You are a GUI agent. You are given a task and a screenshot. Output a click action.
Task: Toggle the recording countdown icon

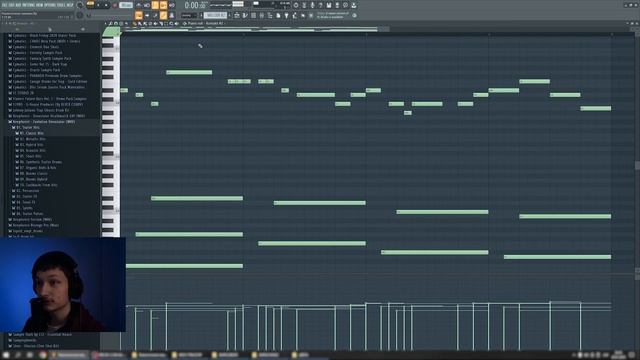click(155, 5)
